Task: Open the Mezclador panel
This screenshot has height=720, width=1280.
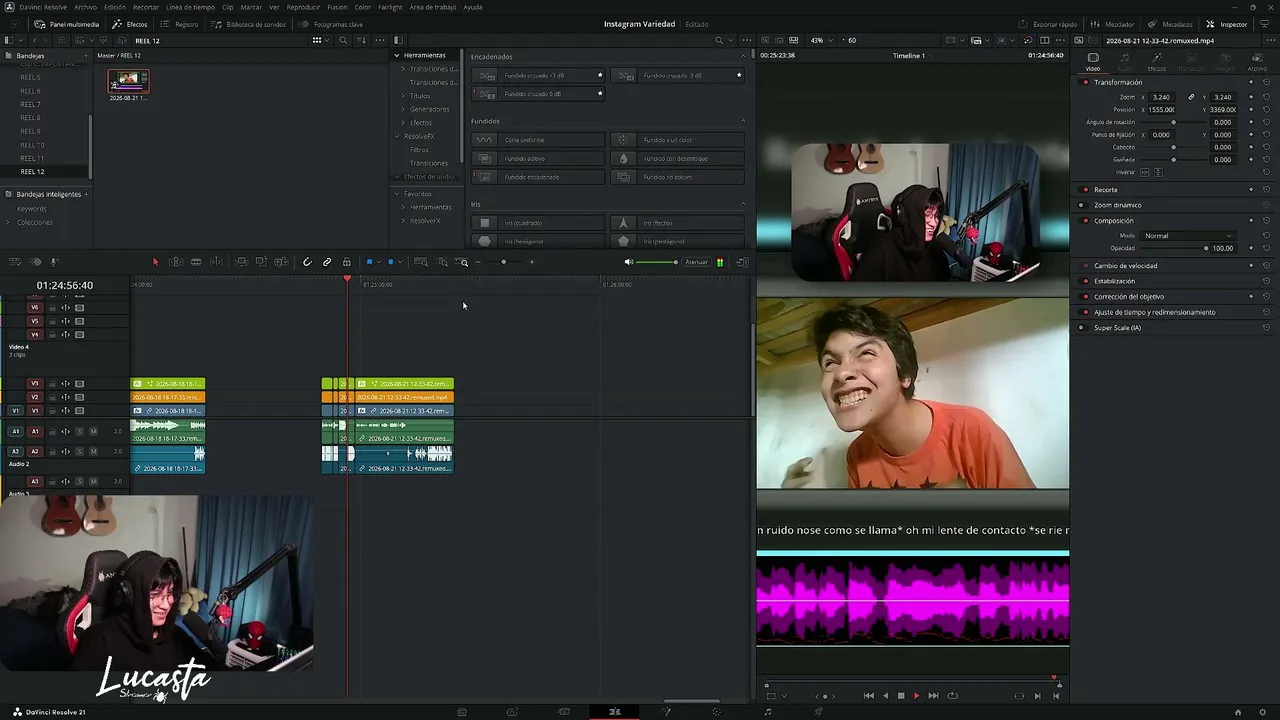Action: pos(1110,24)
